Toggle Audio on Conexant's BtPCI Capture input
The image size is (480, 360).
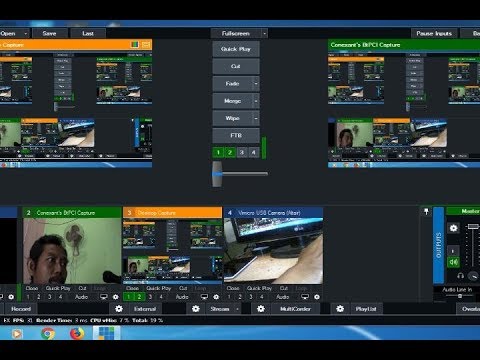tap(81, 297)
